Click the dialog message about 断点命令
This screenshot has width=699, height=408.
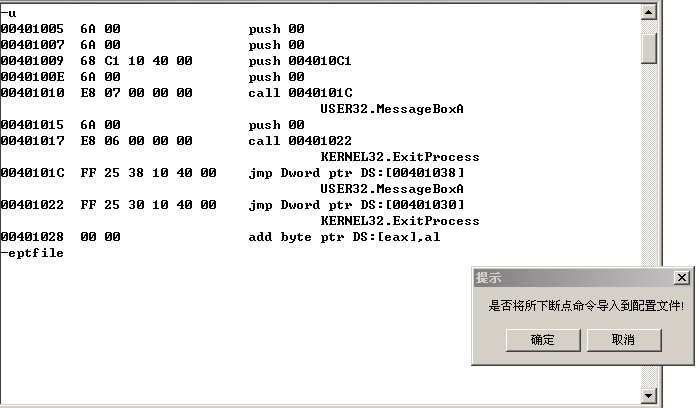(586, 306)
